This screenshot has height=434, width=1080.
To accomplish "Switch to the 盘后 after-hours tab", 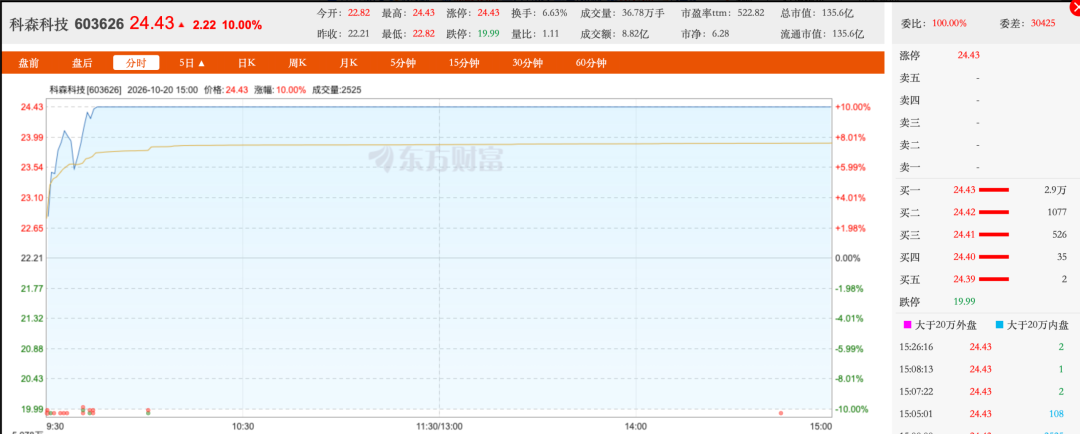I will (82, 63).
